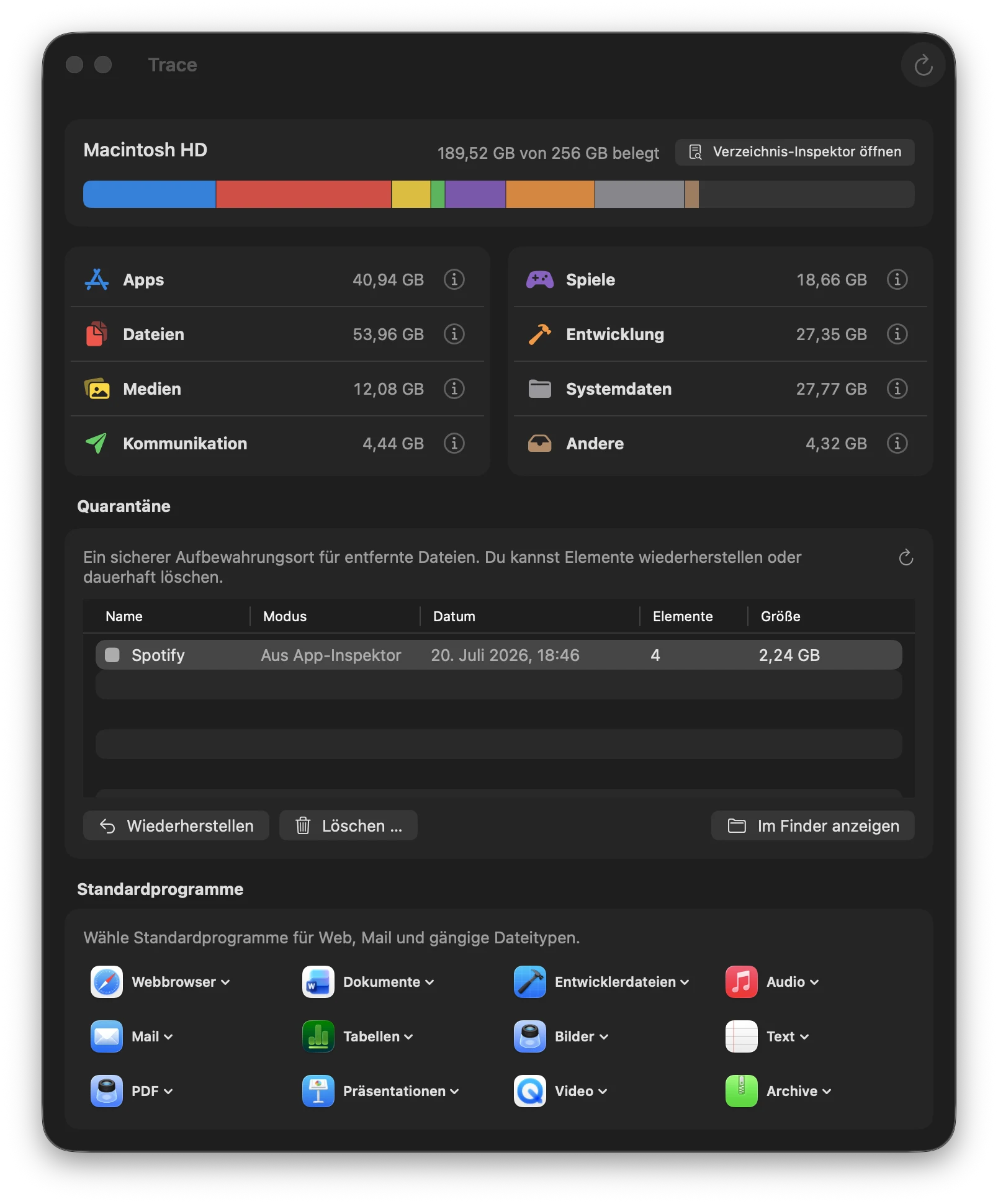Screen dimensions: 998x1204
Task: Click the Systemdaten folder icon
Action: [x=540, y=389]
